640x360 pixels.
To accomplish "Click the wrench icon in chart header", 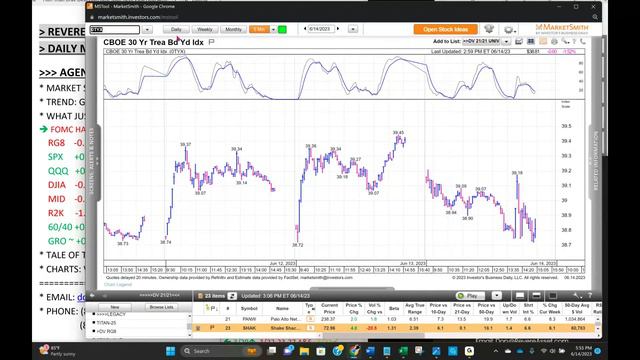I will (x=565, y=42).
